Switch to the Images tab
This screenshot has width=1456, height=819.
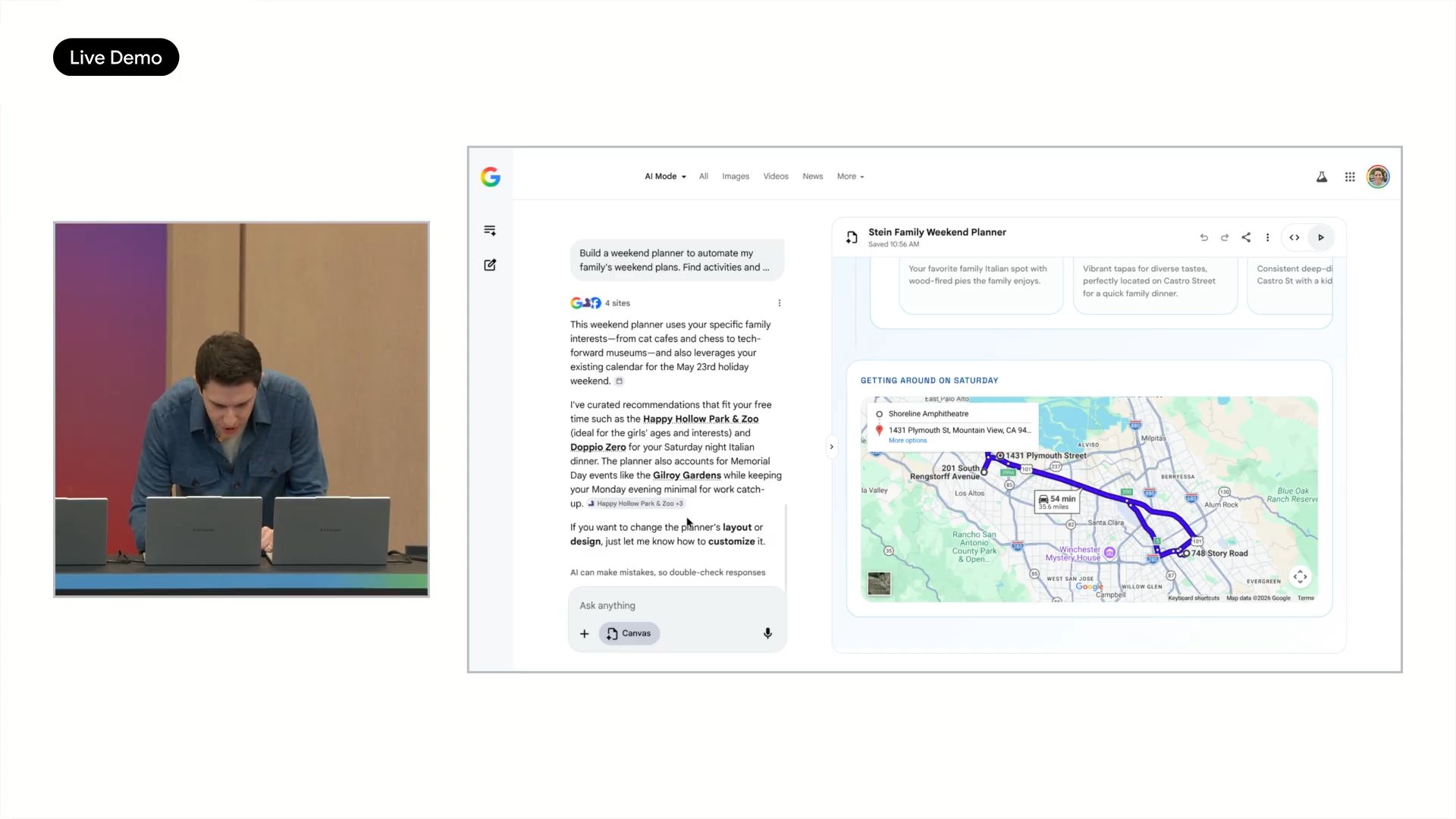[736, 176]
